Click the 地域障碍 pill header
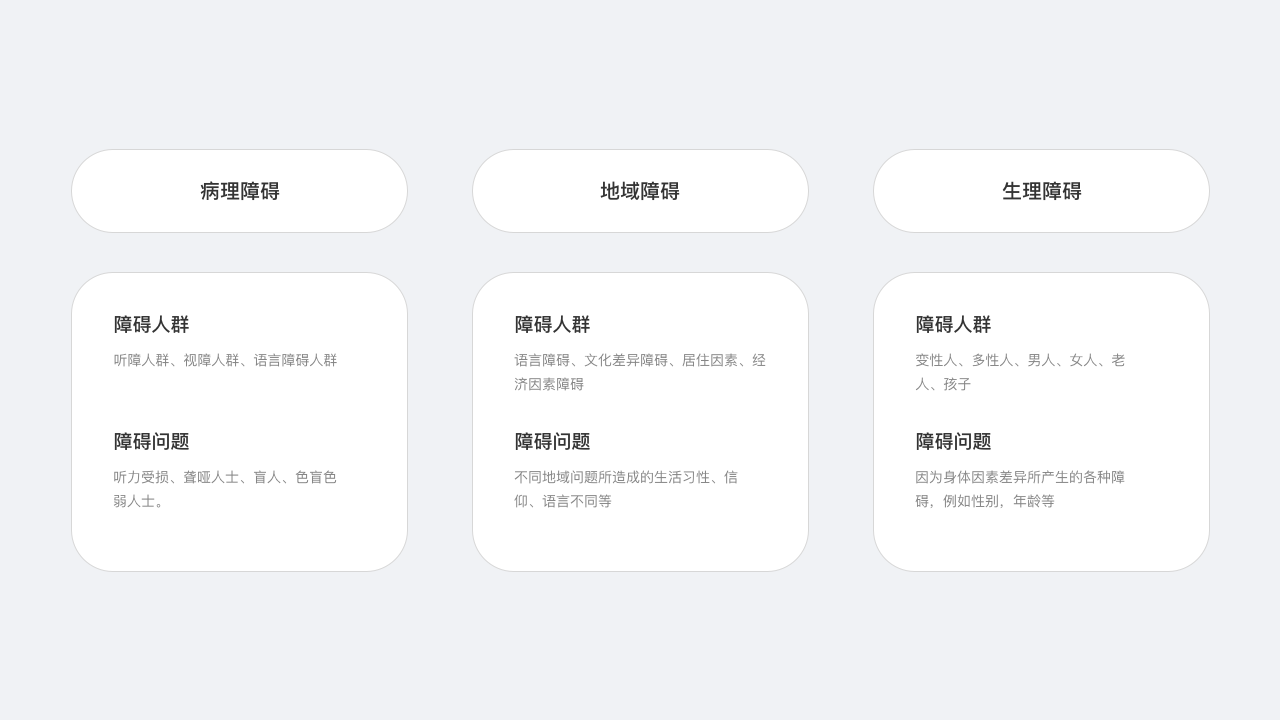The image size is (1280, 720). click(x=640, y=191)
